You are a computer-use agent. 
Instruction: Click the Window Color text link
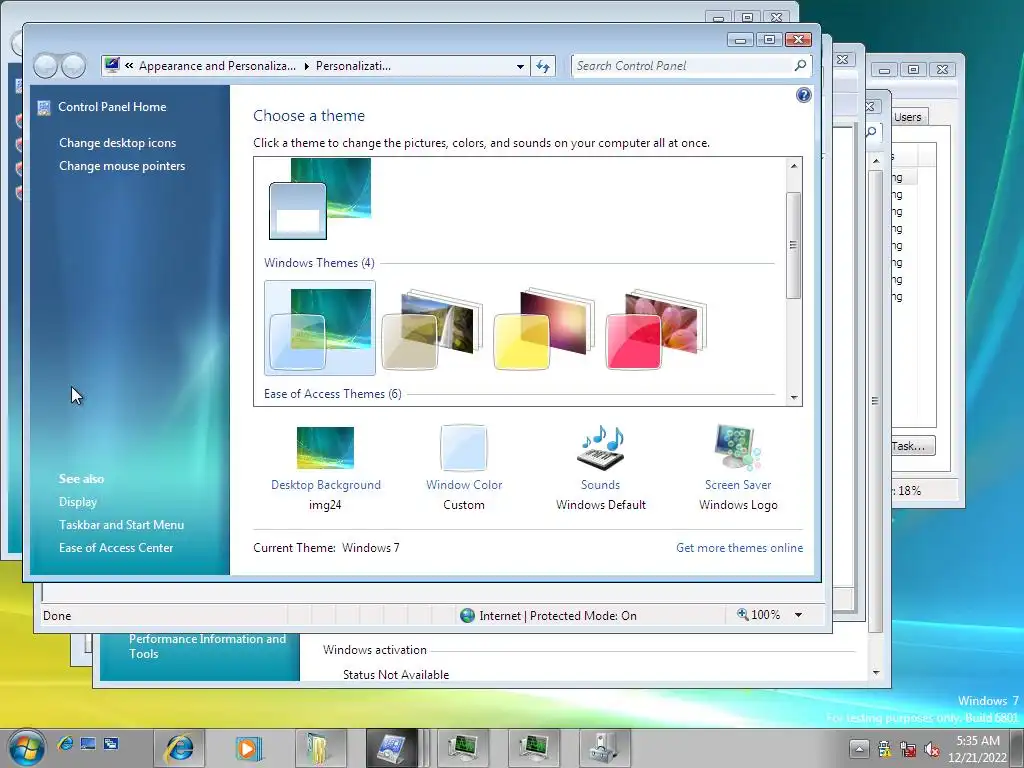(x=464, y=485)
